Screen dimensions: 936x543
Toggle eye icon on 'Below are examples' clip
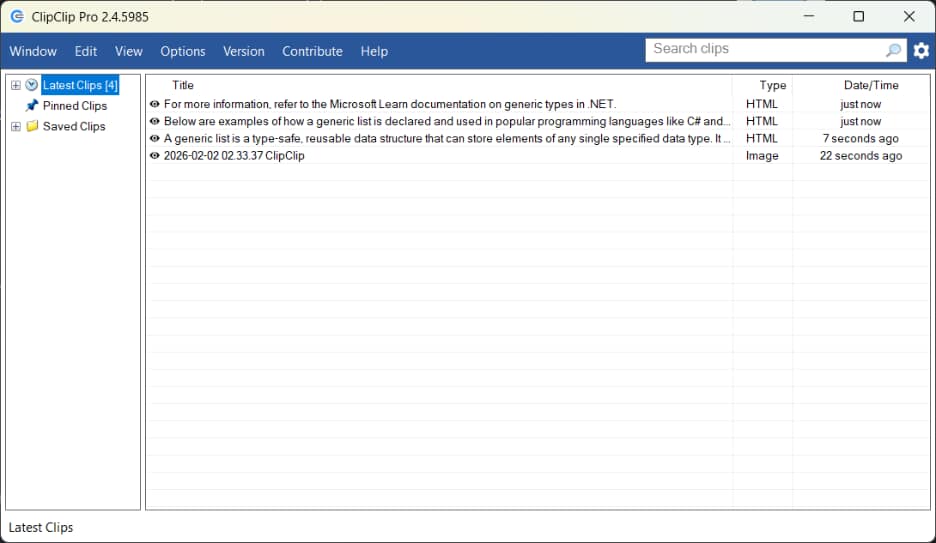155,121
